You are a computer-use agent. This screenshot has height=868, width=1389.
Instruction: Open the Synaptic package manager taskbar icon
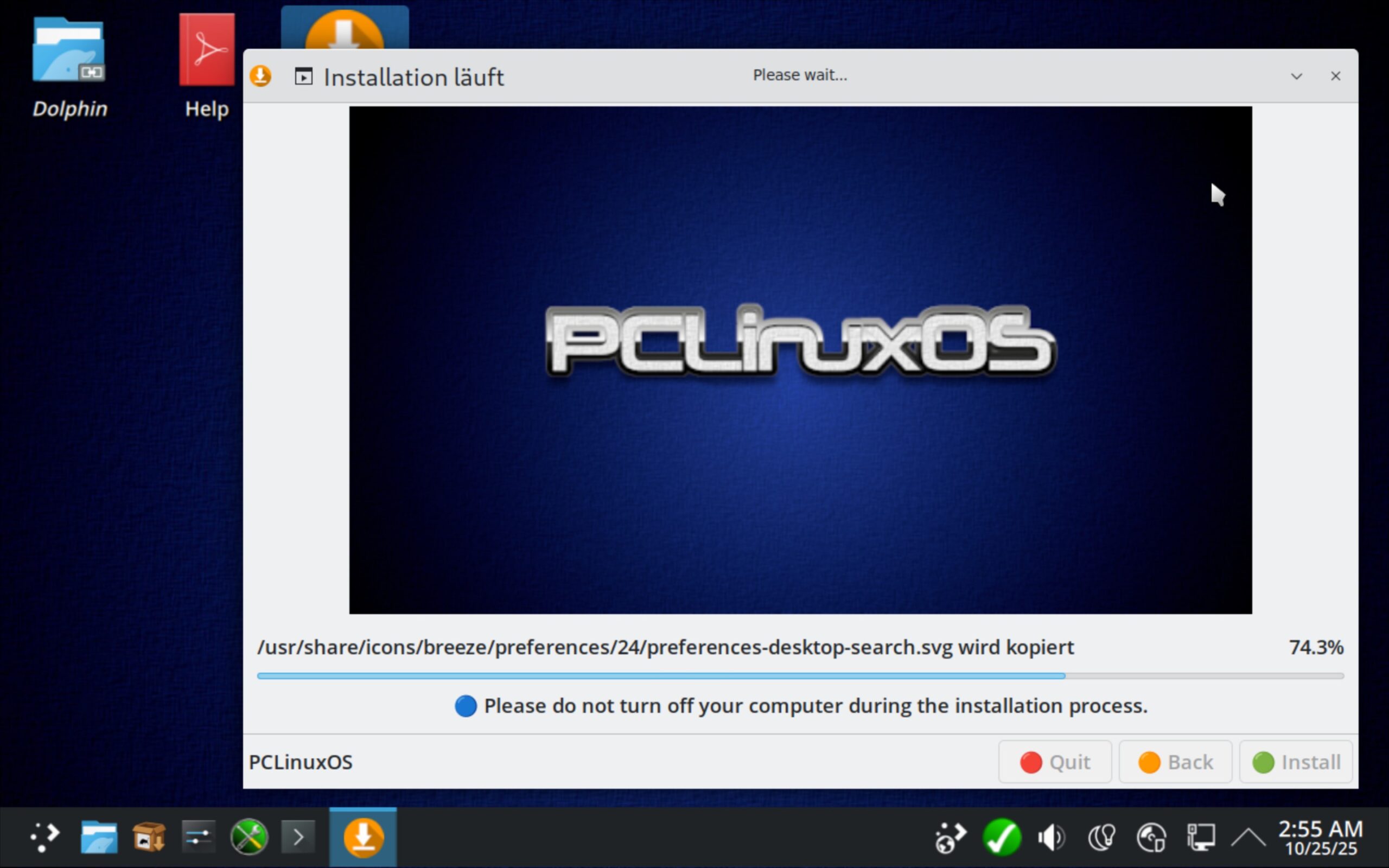tap(149, 837)
